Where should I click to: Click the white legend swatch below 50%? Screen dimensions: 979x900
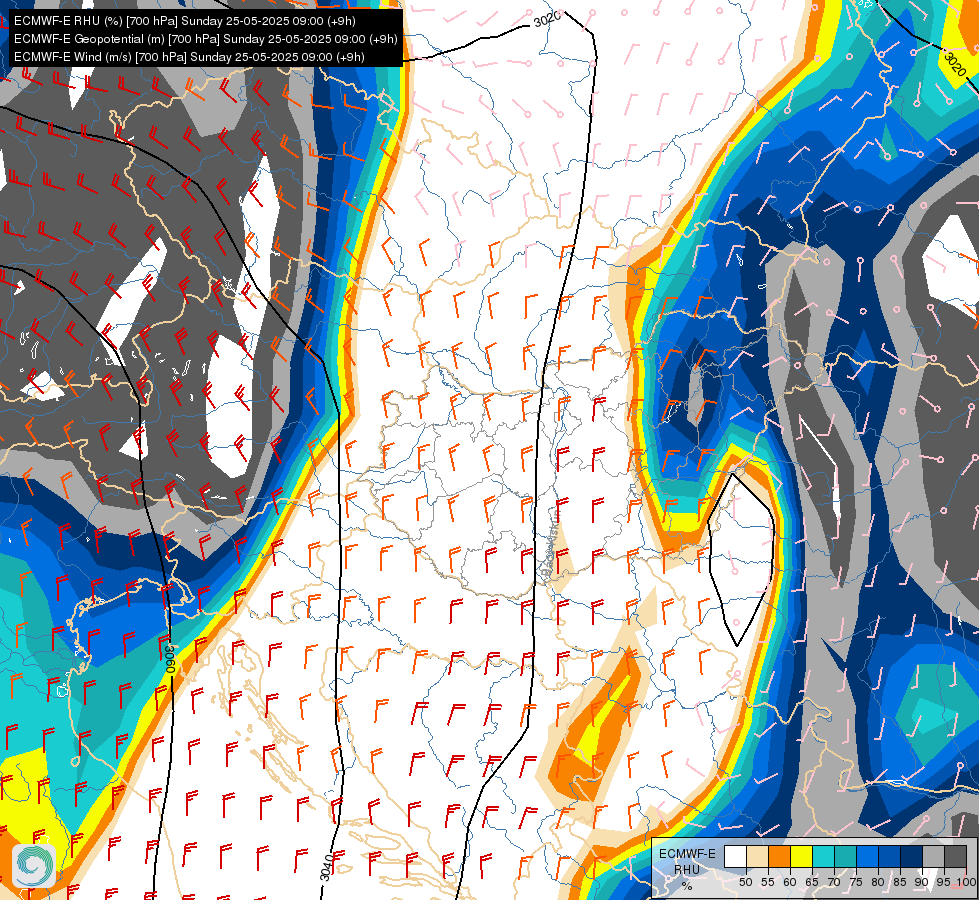(x=735, y=857)
